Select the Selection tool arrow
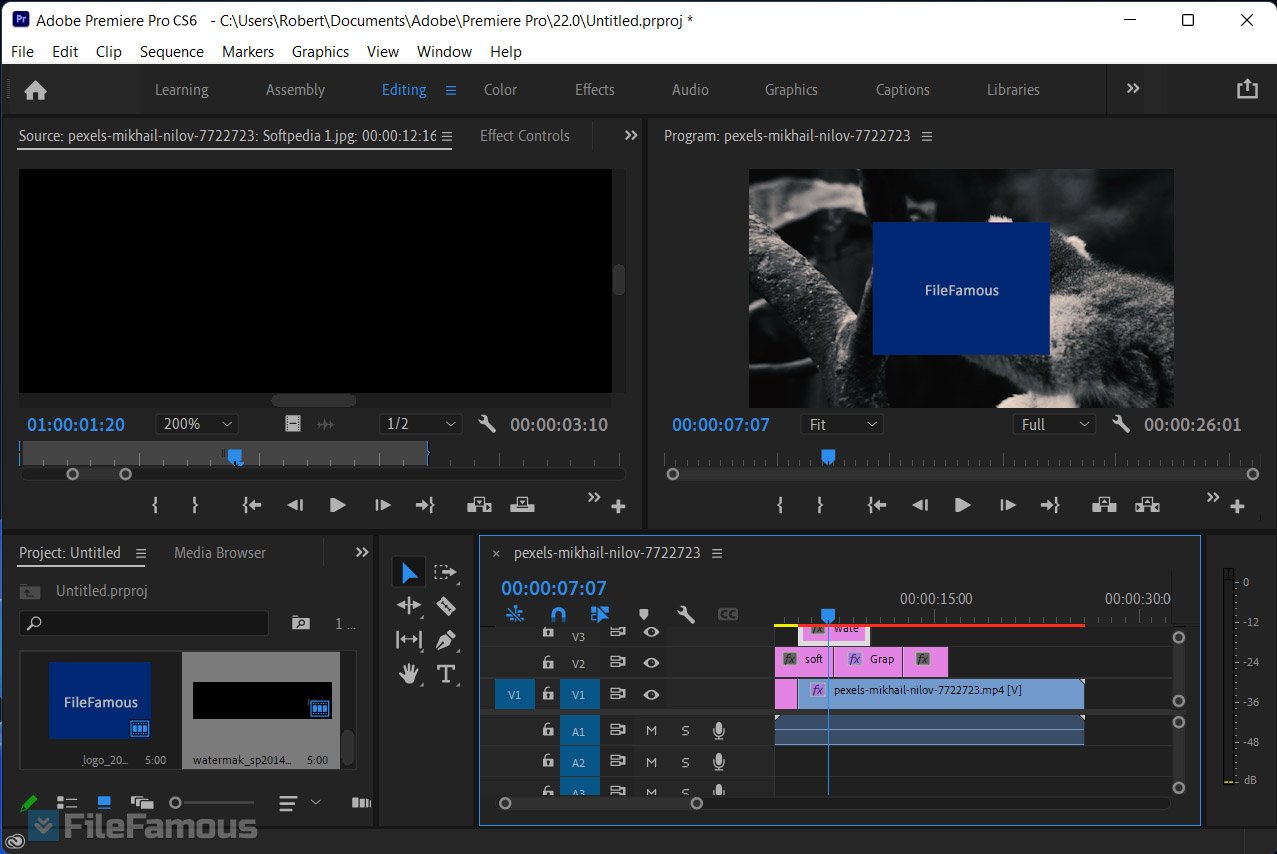 410,572
